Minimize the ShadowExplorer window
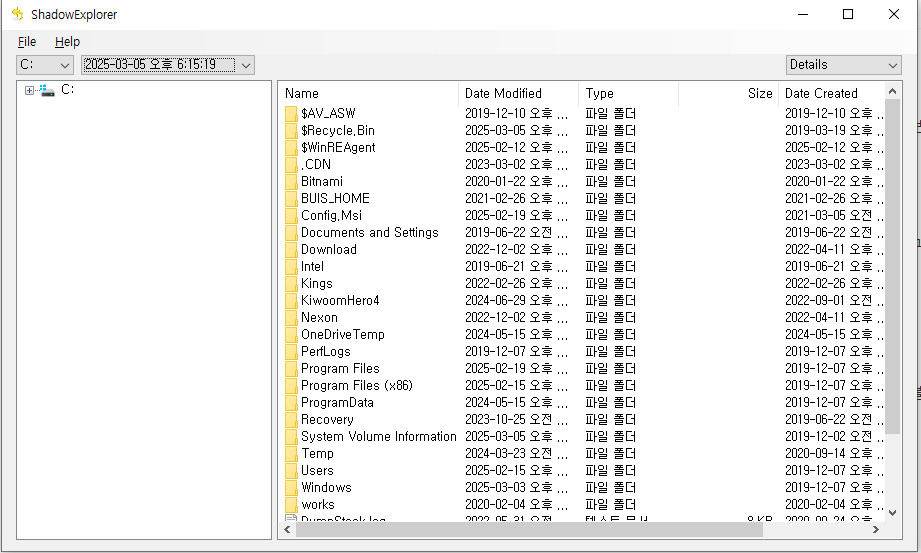Screen dimensions: 921x553 [x=803, y=14]
